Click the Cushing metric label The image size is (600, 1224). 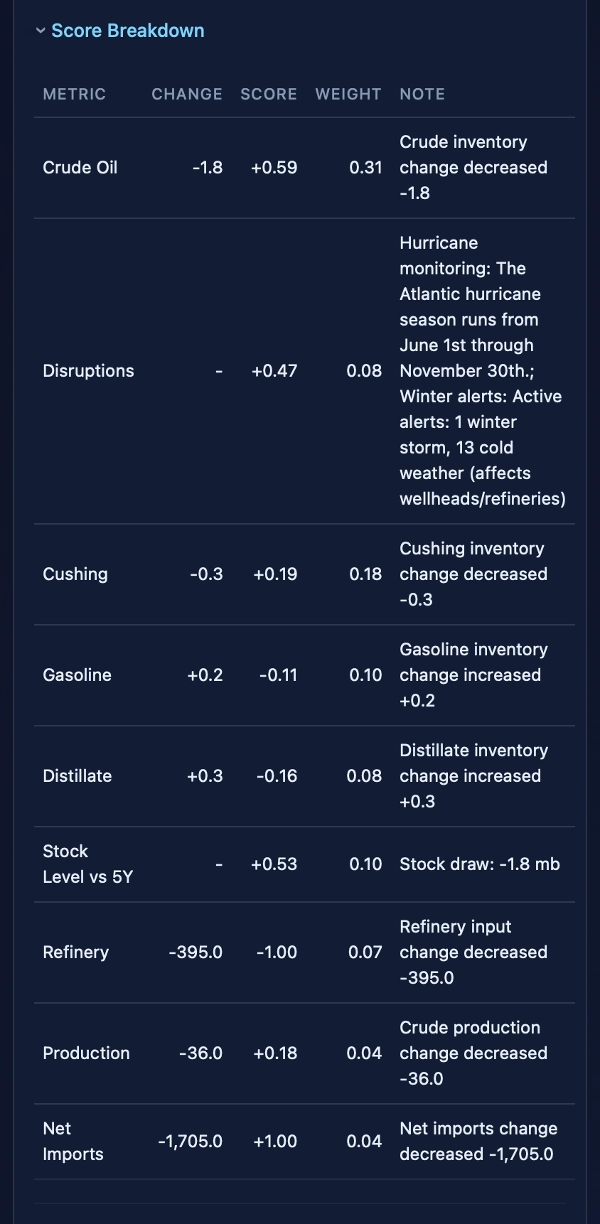click(x=75, y=574)
